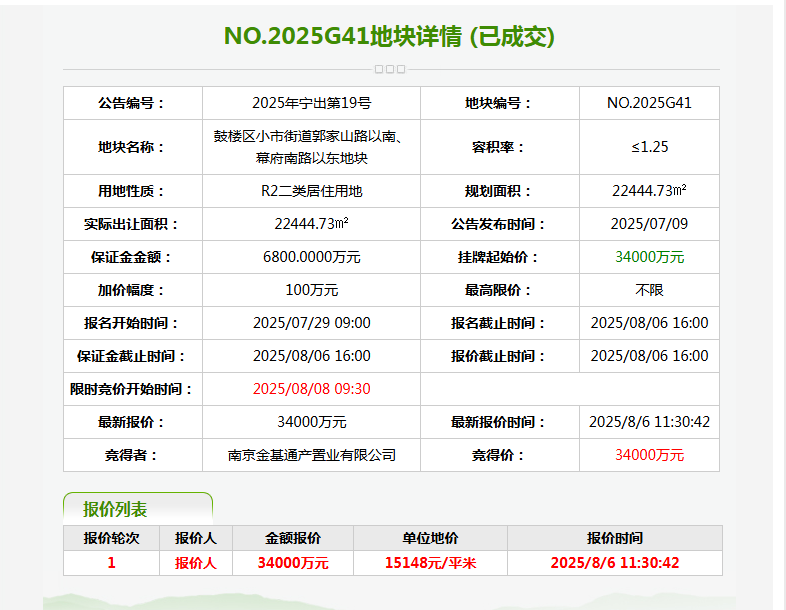Image resolution: width=786 pixels, height=610 pixels.
Task: Click the bid round number 1
Action: (x=111, y=563)
